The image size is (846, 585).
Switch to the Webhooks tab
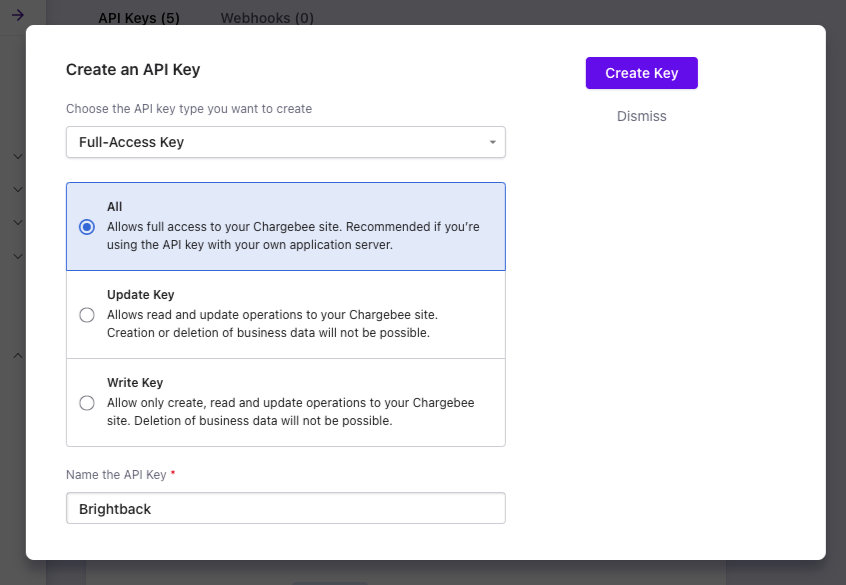pyautogui.click(x=267, y=18)
